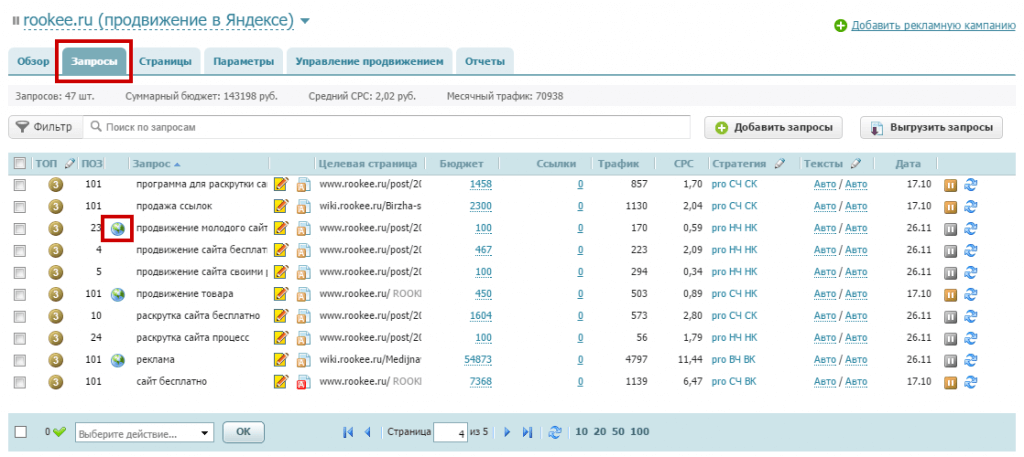Select the 'реклама' row checkbox
The height and width of the screenshot is (457, 1024).
coord(20,360)
